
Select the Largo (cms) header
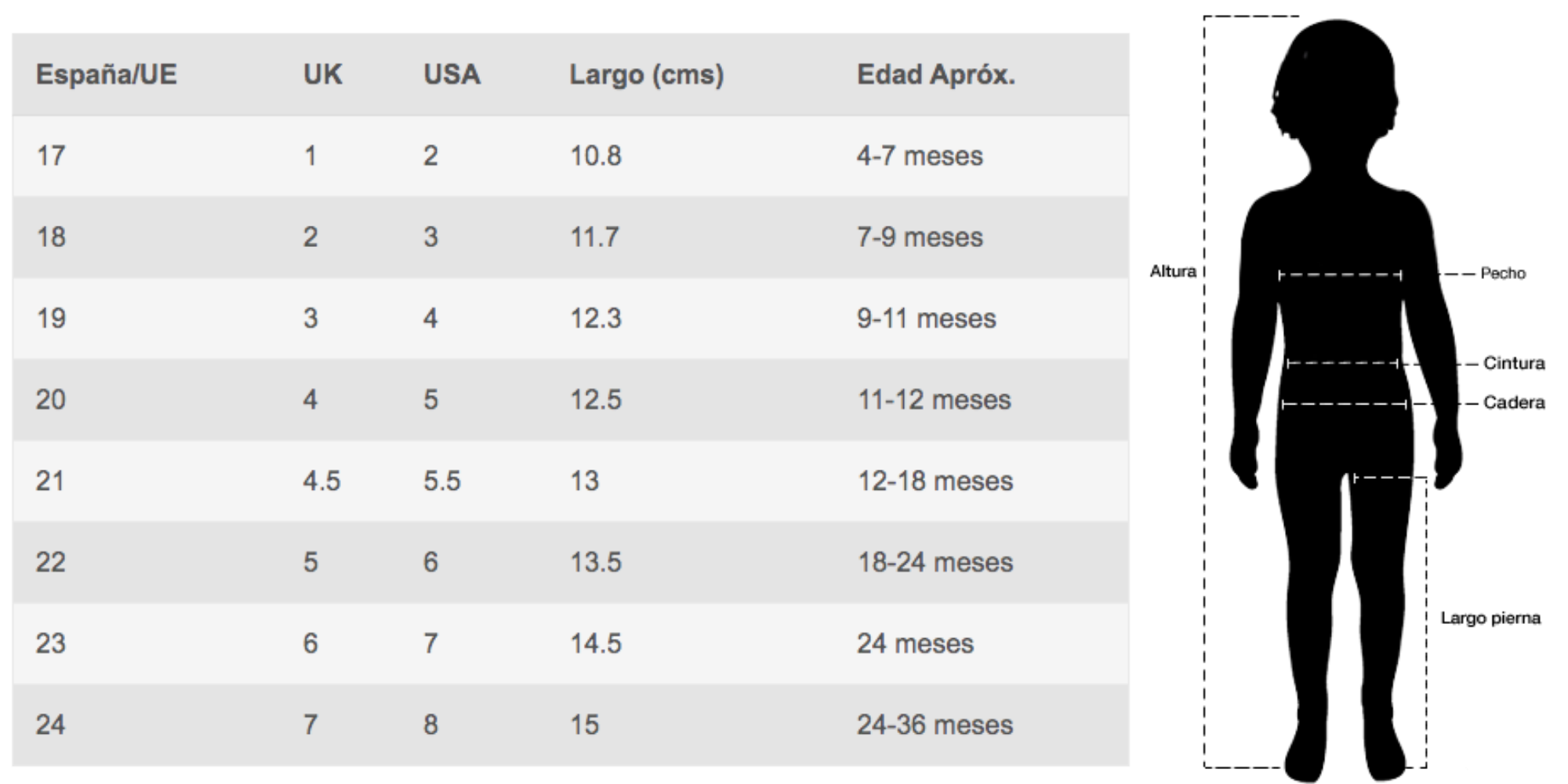click(646, 75)
